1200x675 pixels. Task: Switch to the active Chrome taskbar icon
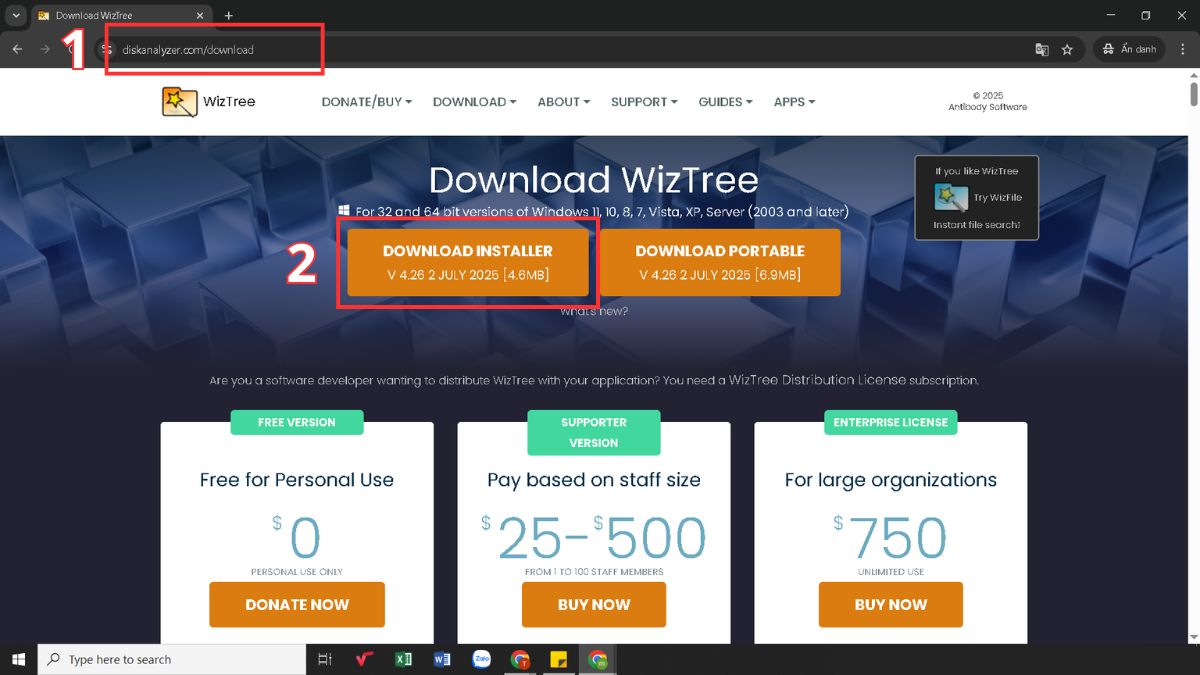point(598,659)
